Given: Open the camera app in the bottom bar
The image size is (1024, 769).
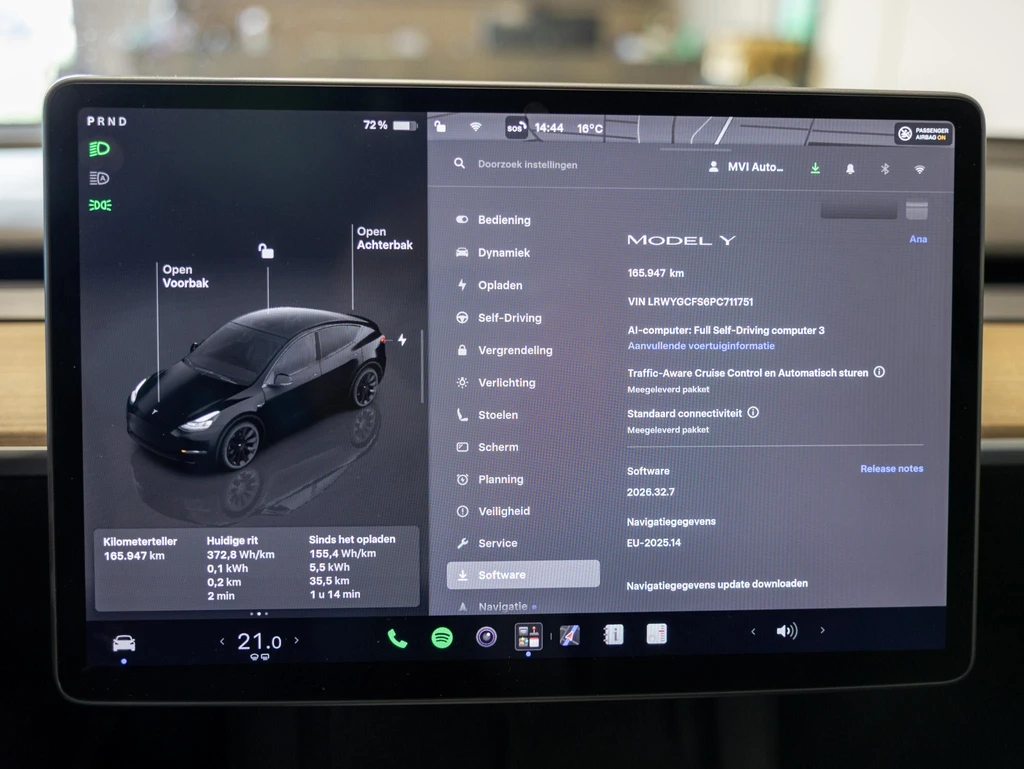Looking at the screenshot, I should [x=486, y=636].
